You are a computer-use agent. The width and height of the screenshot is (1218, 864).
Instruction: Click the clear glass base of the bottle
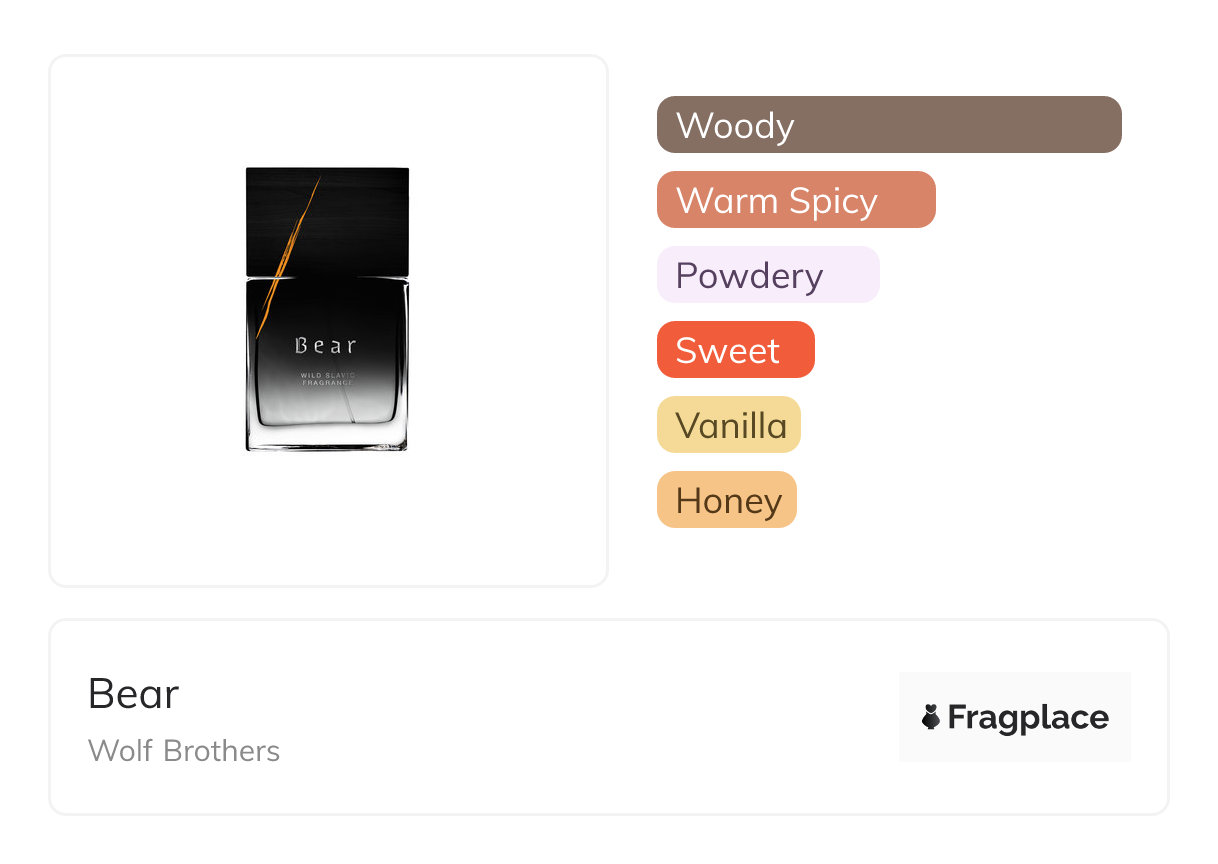(x=327, y=440)
